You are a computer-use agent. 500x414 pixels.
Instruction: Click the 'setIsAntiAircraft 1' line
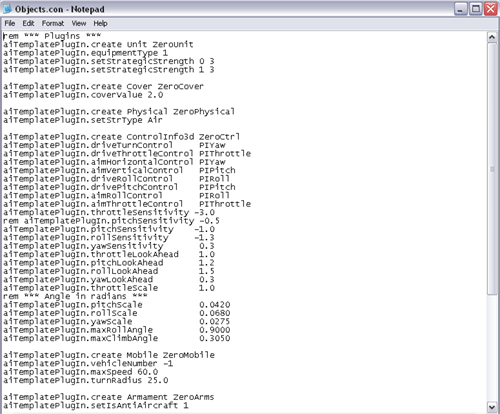(x=96, y=406)
